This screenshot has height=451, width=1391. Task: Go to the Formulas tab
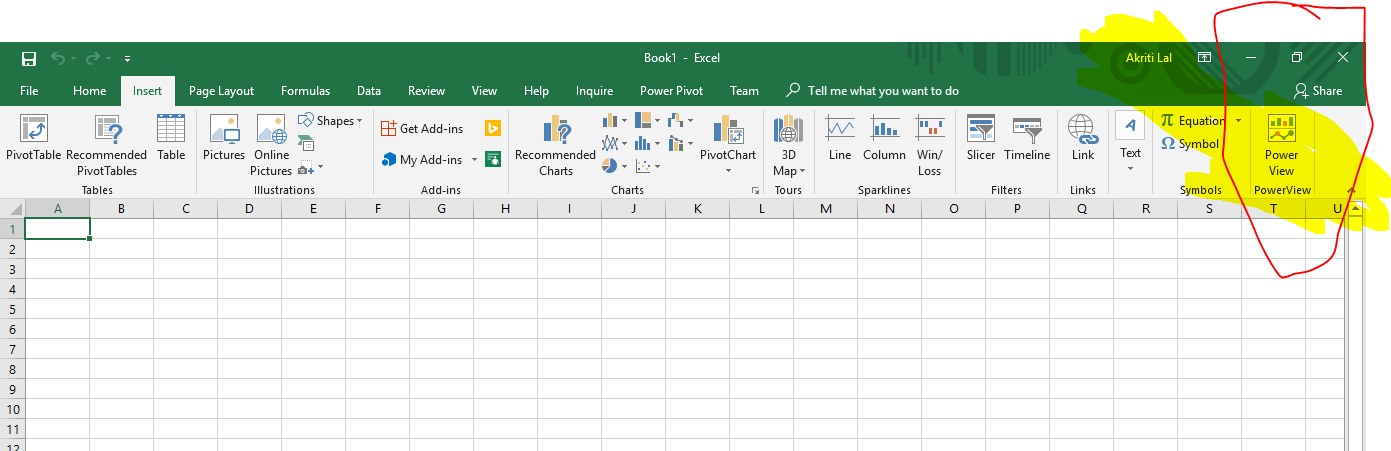pos(305,91)
